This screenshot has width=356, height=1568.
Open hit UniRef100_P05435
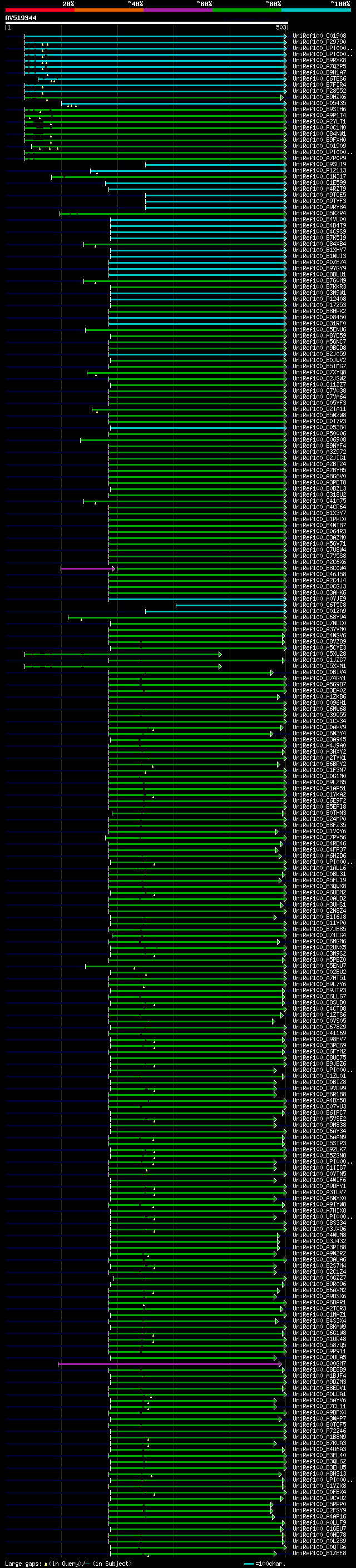click(x=319, y=103)
